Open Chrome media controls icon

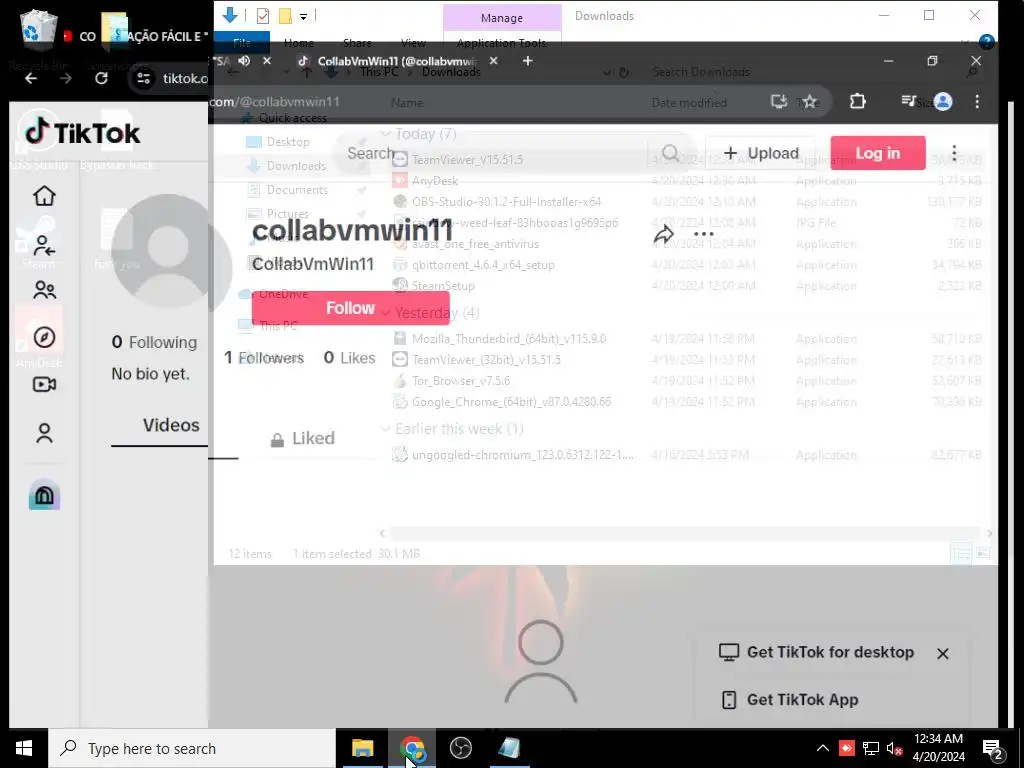908,101
